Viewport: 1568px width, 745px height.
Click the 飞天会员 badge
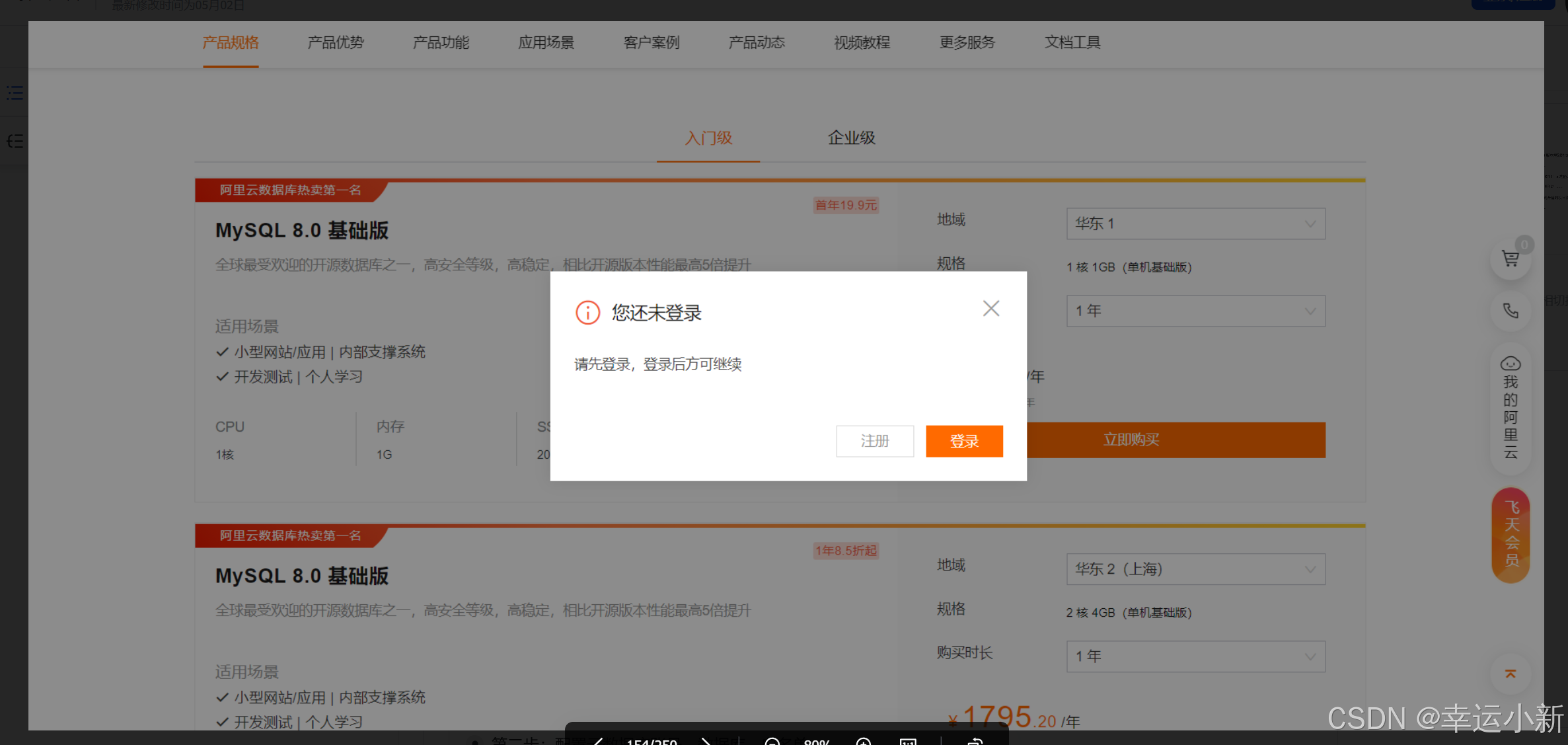(x=1511, y=534)
